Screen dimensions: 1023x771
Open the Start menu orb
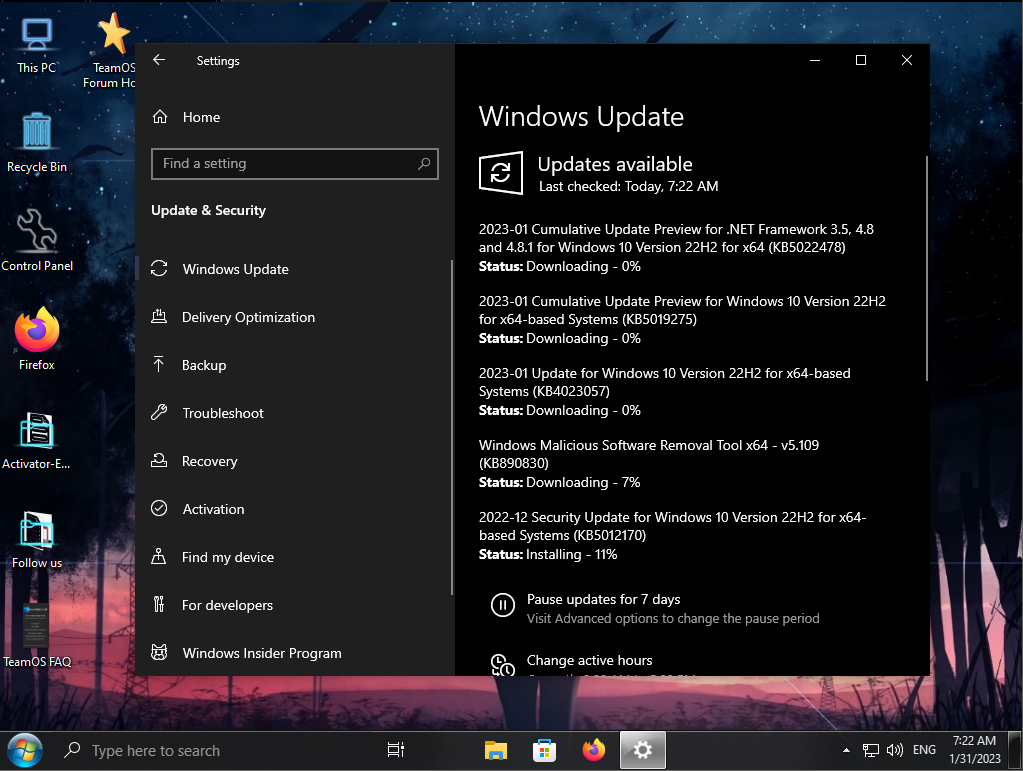click(x=24, y=751)
